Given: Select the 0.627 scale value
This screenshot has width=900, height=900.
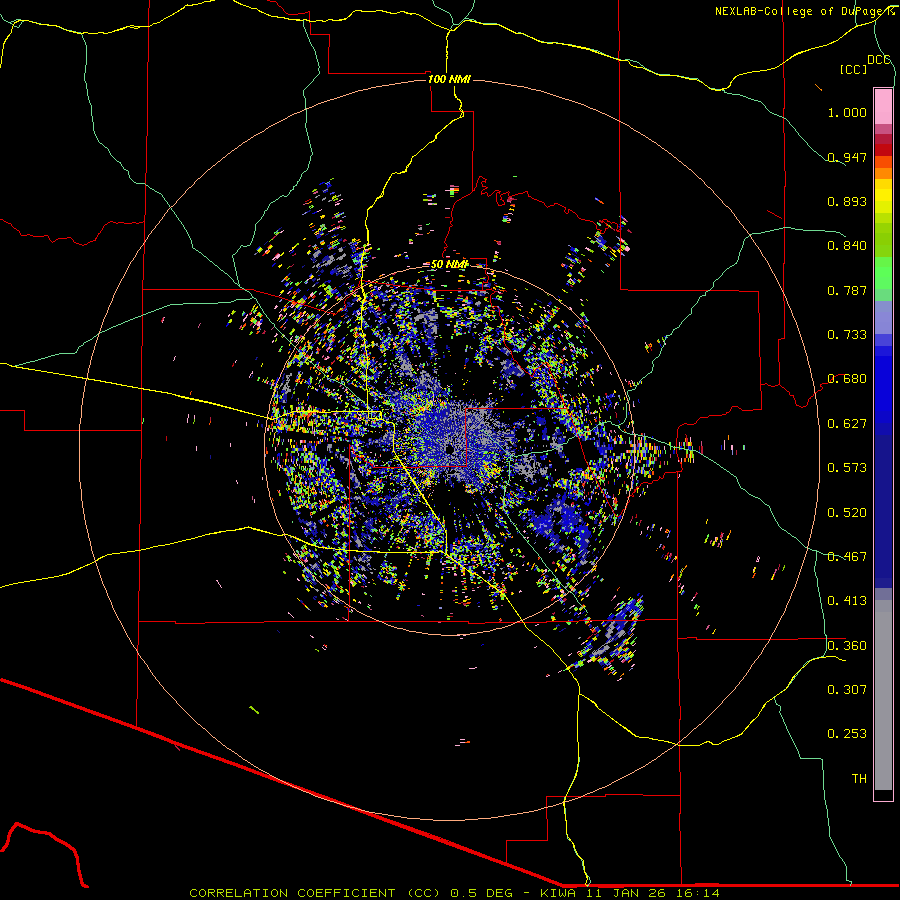Looking at the screenshot, I should [x=847, y=424].
